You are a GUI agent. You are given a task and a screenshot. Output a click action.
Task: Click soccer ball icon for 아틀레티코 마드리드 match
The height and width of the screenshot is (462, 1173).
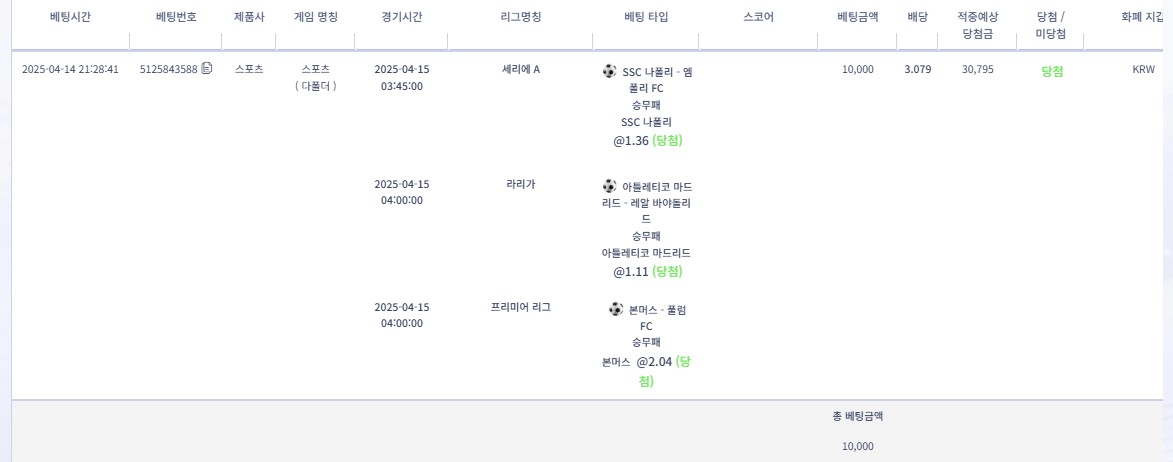pos(610,186)
